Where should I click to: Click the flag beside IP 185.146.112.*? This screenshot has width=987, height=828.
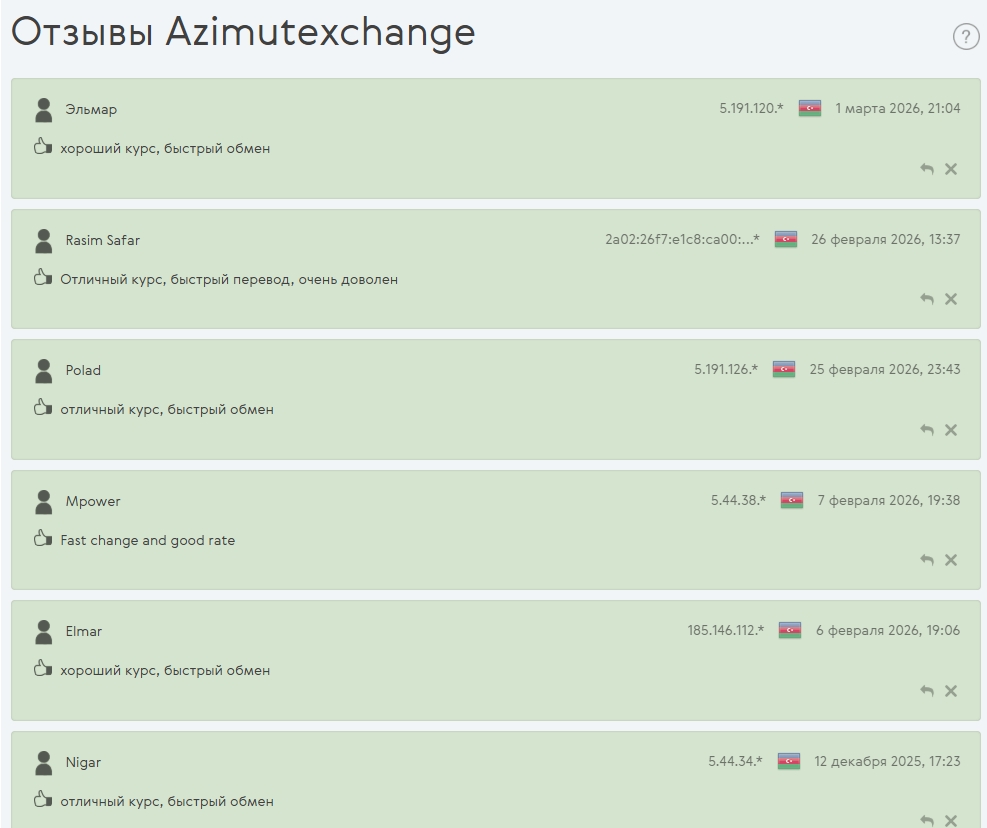(x=790, y=630)
